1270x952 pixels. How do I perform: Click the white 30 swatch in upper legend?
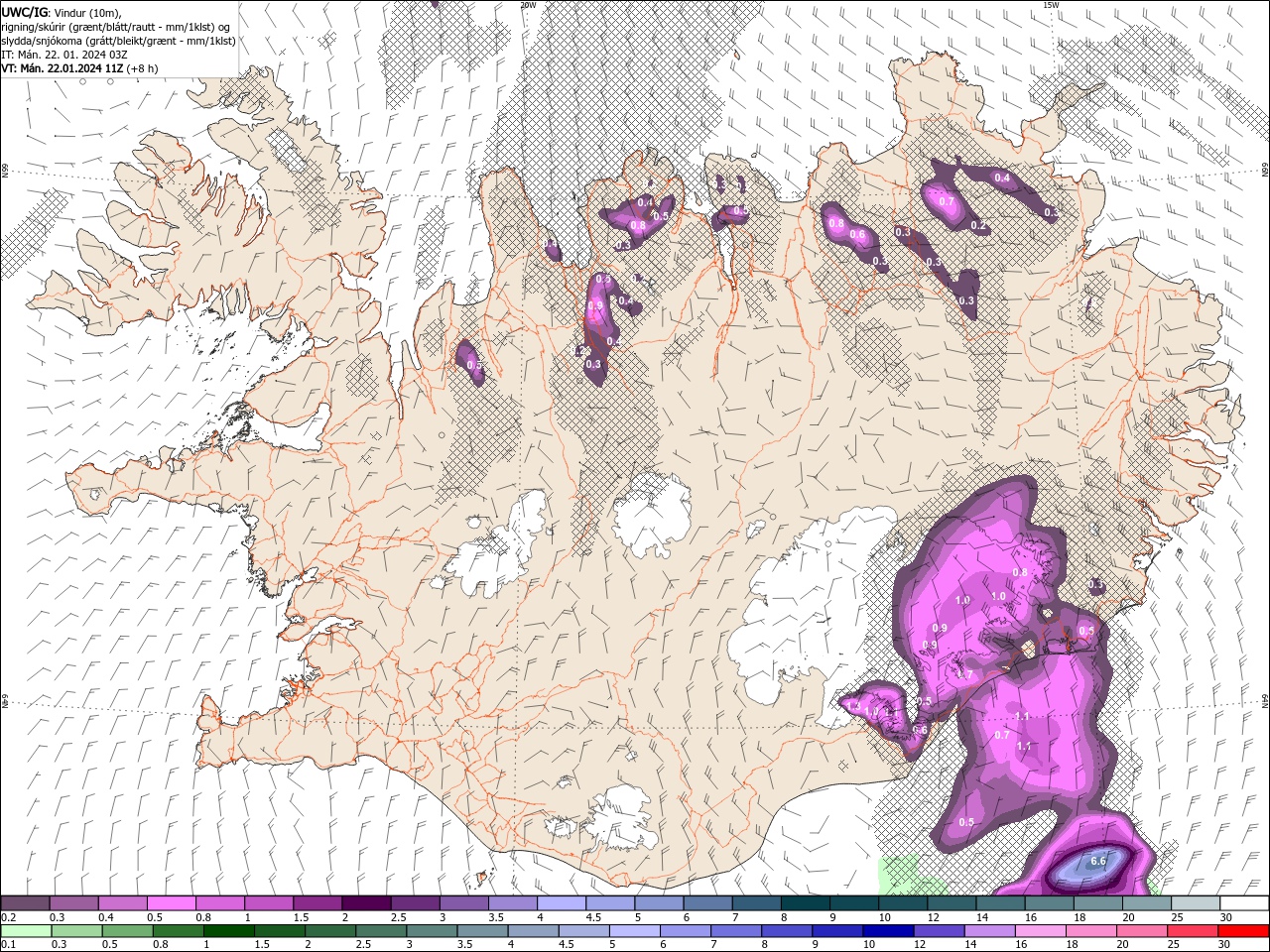tap(1244, 903)
